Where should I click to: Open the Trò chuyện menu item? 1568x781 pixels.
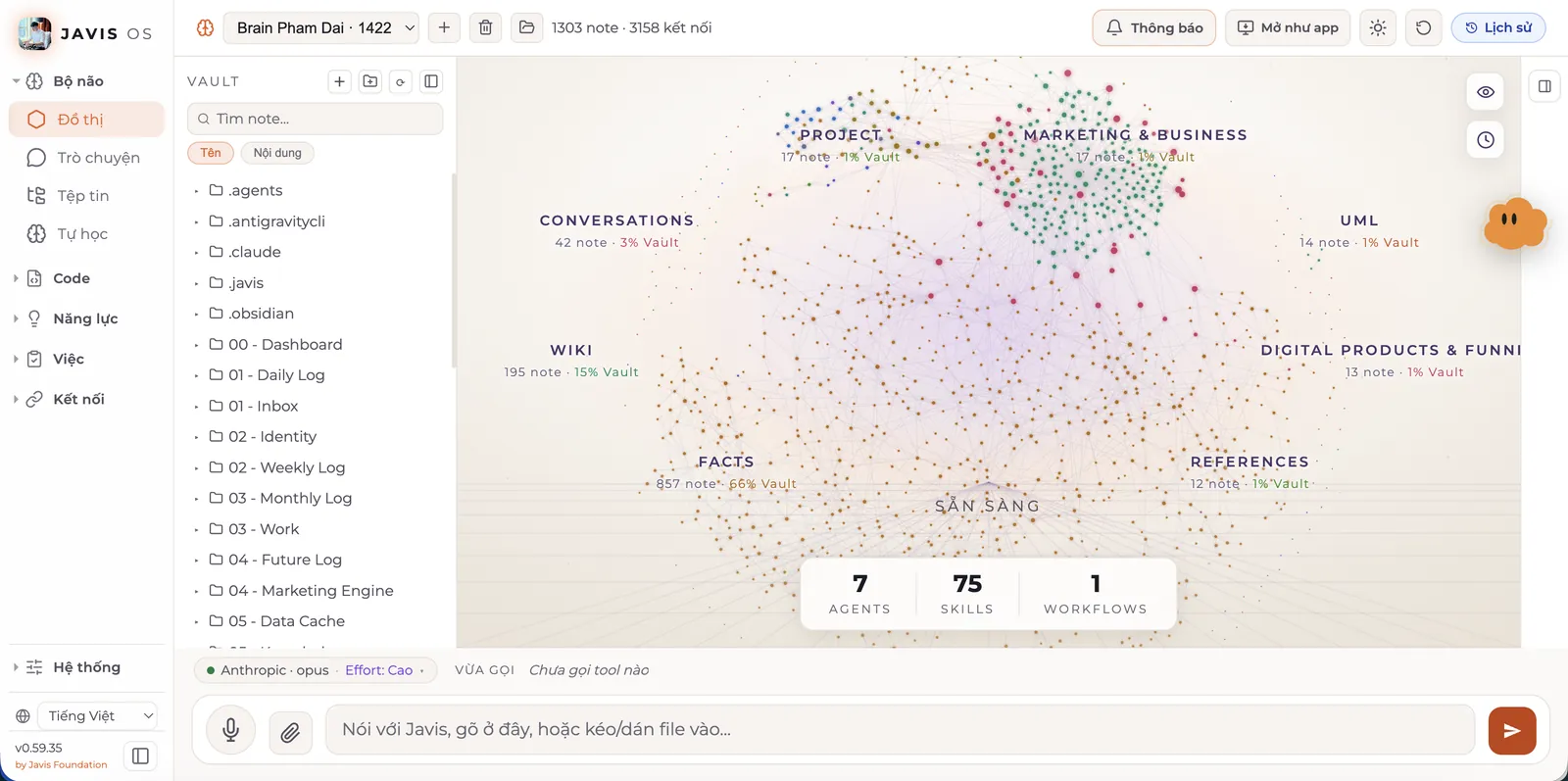click(x=86, y=158)
